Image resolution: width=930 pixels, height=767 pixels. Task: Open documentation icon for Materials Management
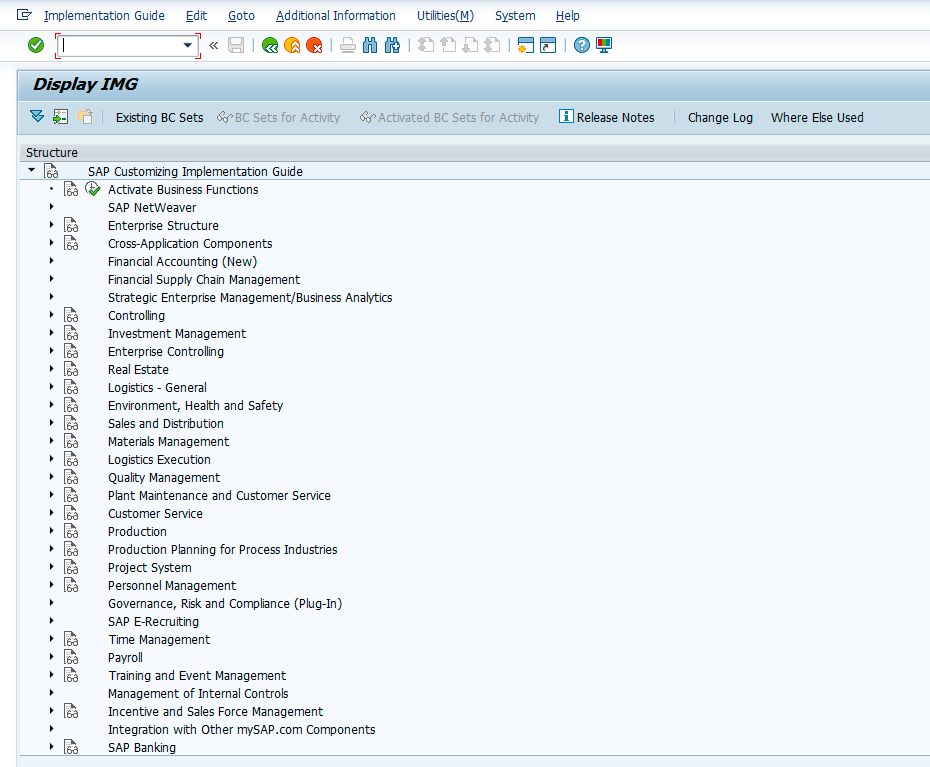[x=71, y=441]
